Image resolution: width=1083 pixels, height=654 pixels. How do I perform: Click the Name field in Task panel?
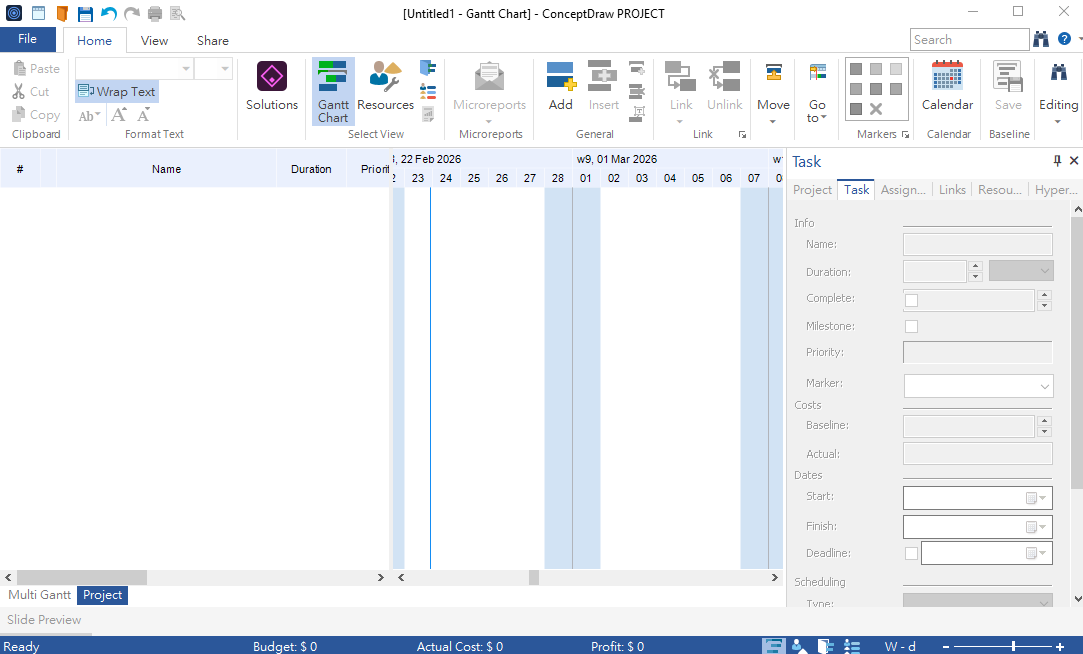point(977,244)
